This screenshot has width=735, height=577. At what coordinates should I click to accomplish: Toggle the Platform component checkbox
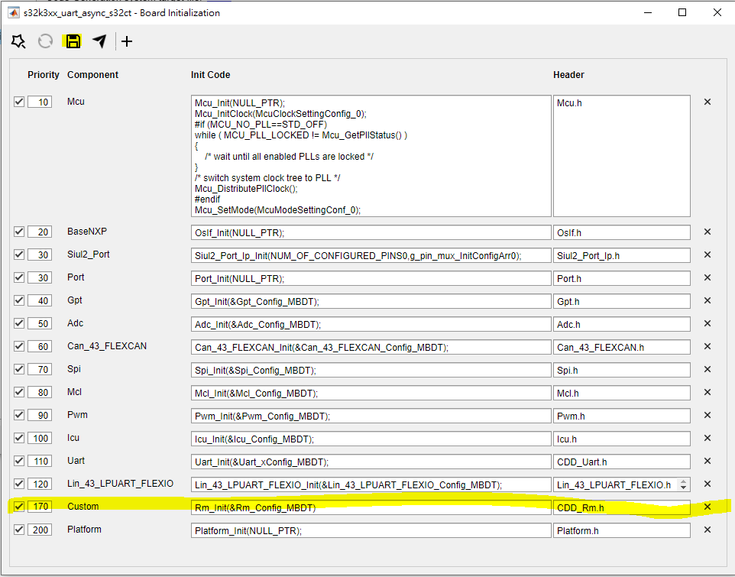click(x=19, y=530)
